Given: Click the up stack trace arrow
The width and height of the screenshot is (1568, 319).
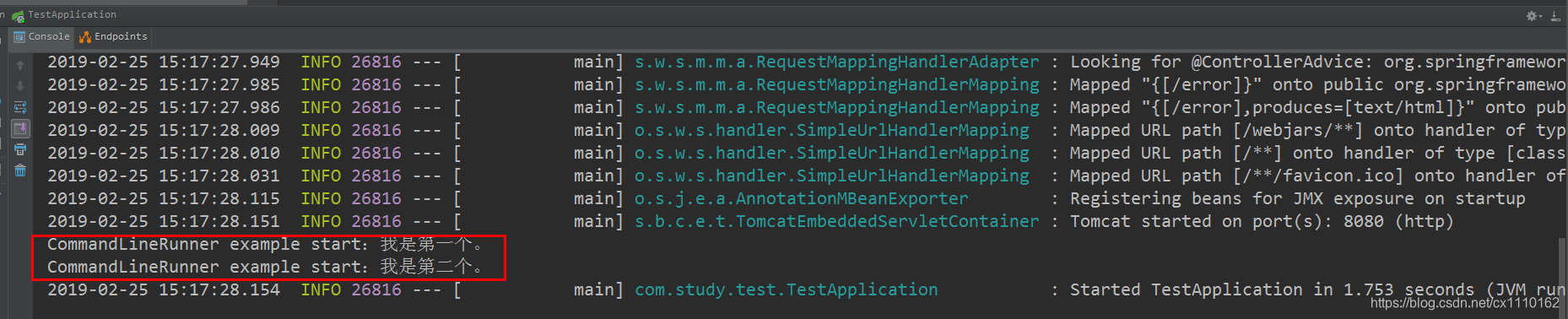Looking at the screenshot, I should [20, 65].
